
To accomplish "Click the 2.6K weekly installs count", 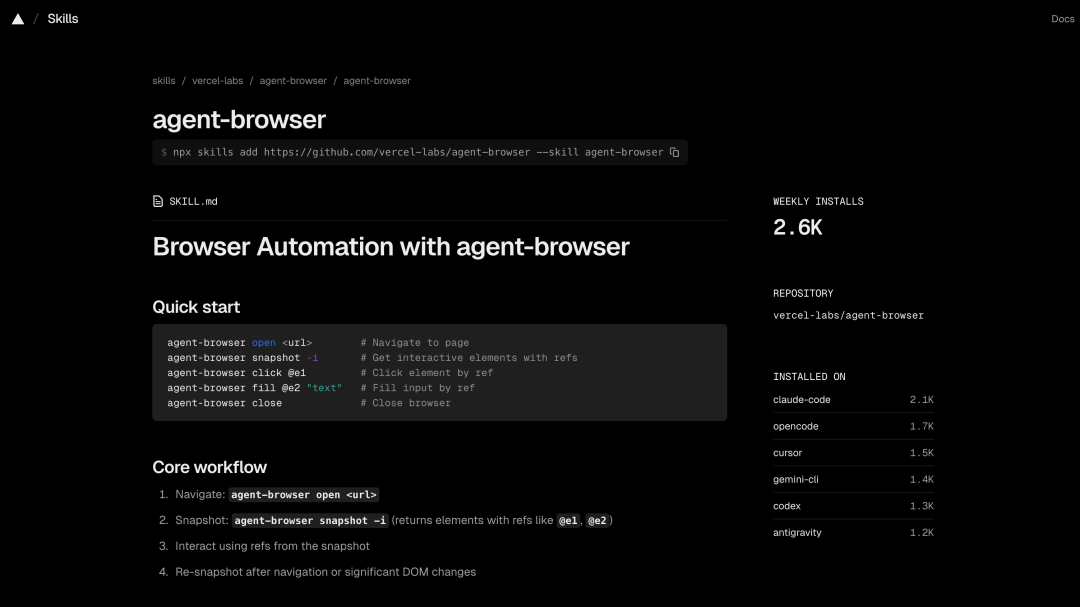I will click(x=796, y=227).
